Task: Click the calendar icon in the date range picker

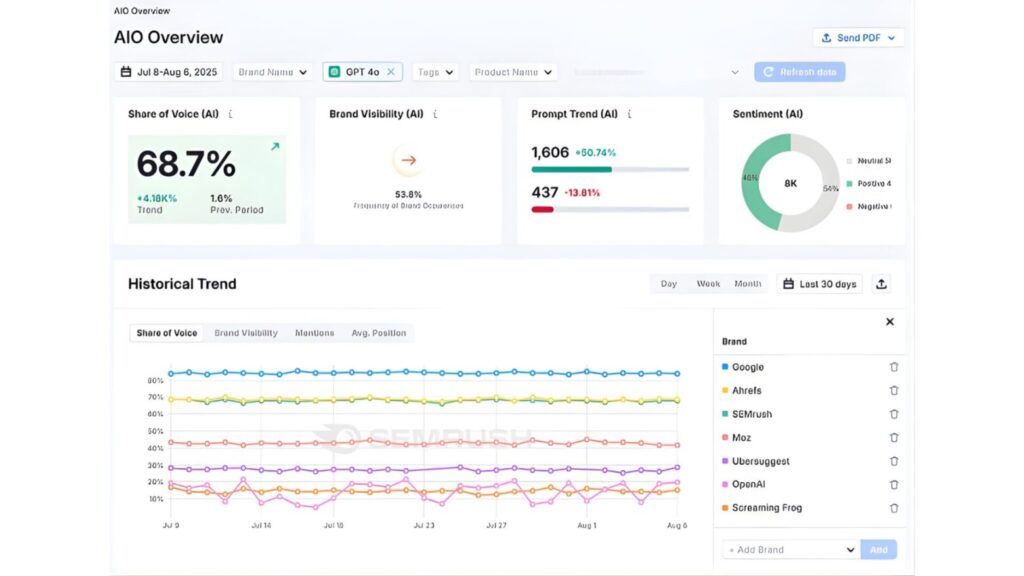Action: [127, 71]
